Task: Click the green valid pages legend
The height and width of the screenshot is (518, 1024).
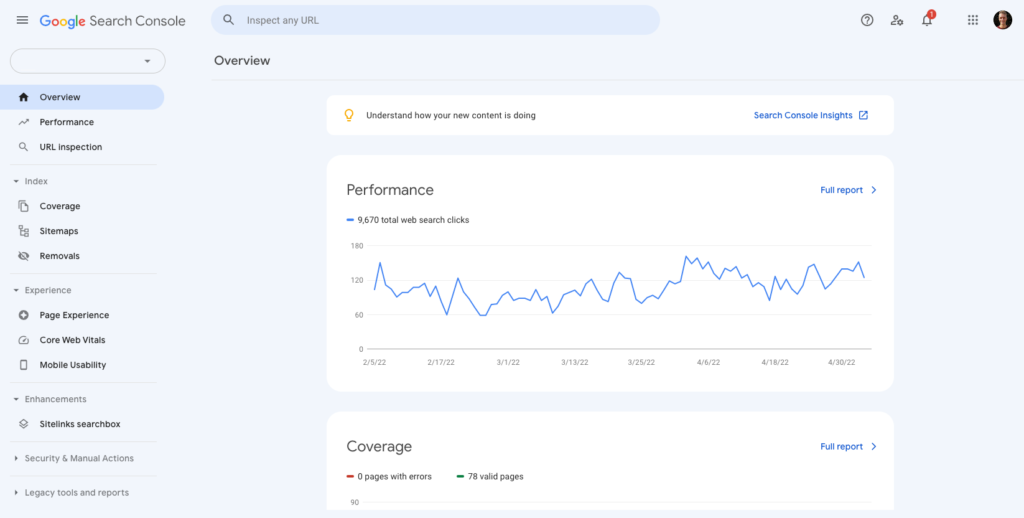Action: (490, 477)
